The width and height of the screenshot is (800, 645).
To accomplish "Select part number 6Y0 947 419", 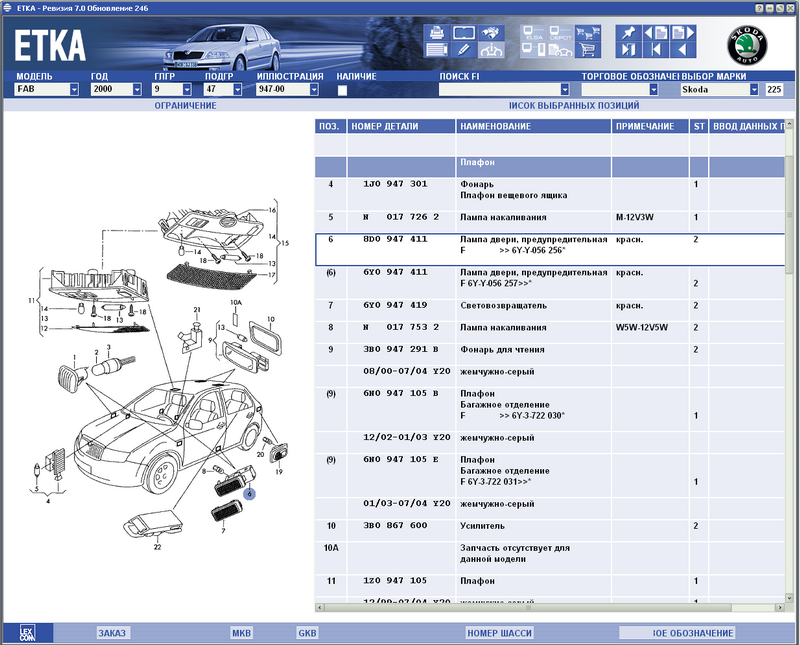I will coord(395,305).
